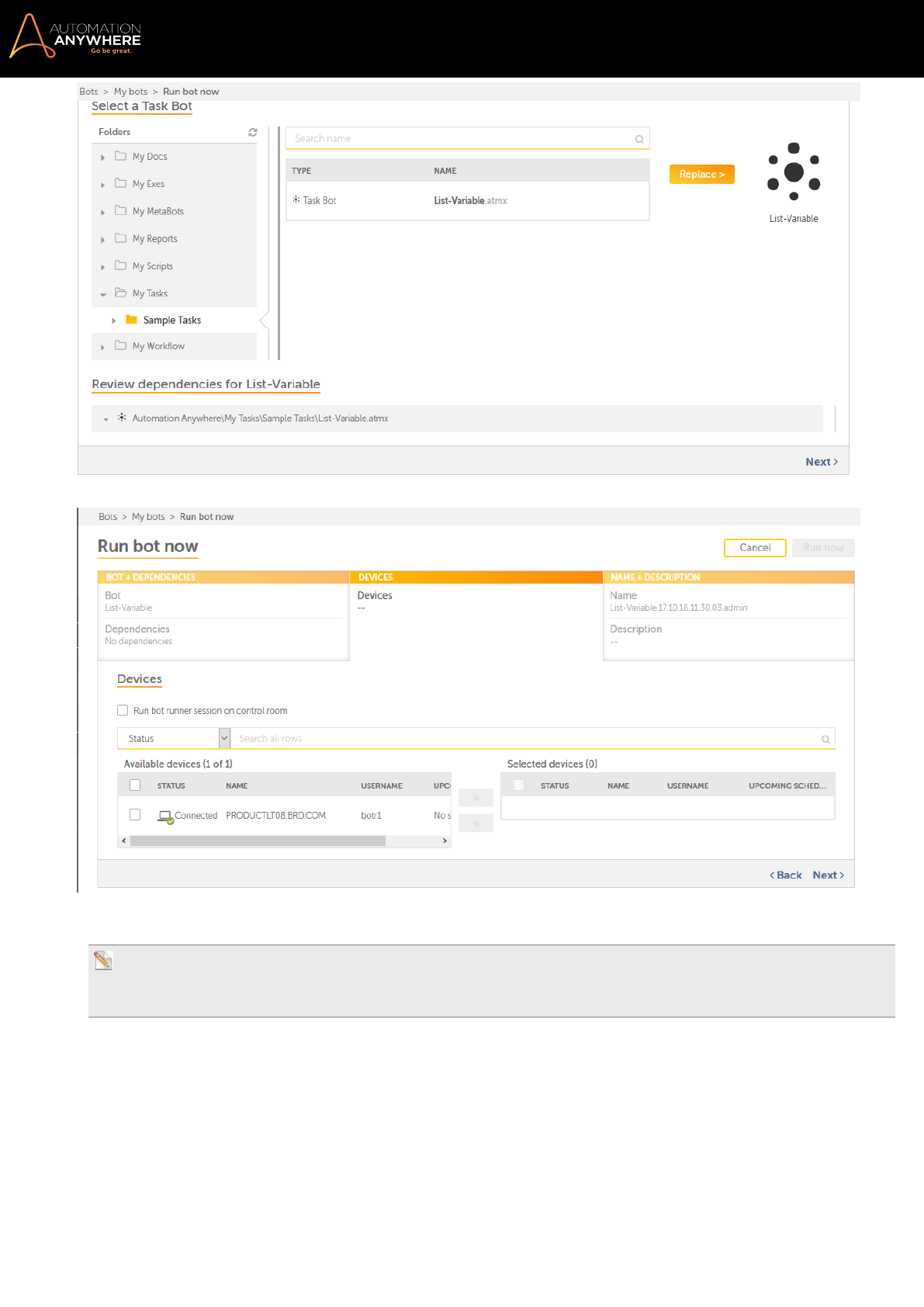Check the PRODUCTLT08.BRD.COM device checkbox
Image resolution: width=924 pixels, height=1307 pixels.
(x=135, y=815)
